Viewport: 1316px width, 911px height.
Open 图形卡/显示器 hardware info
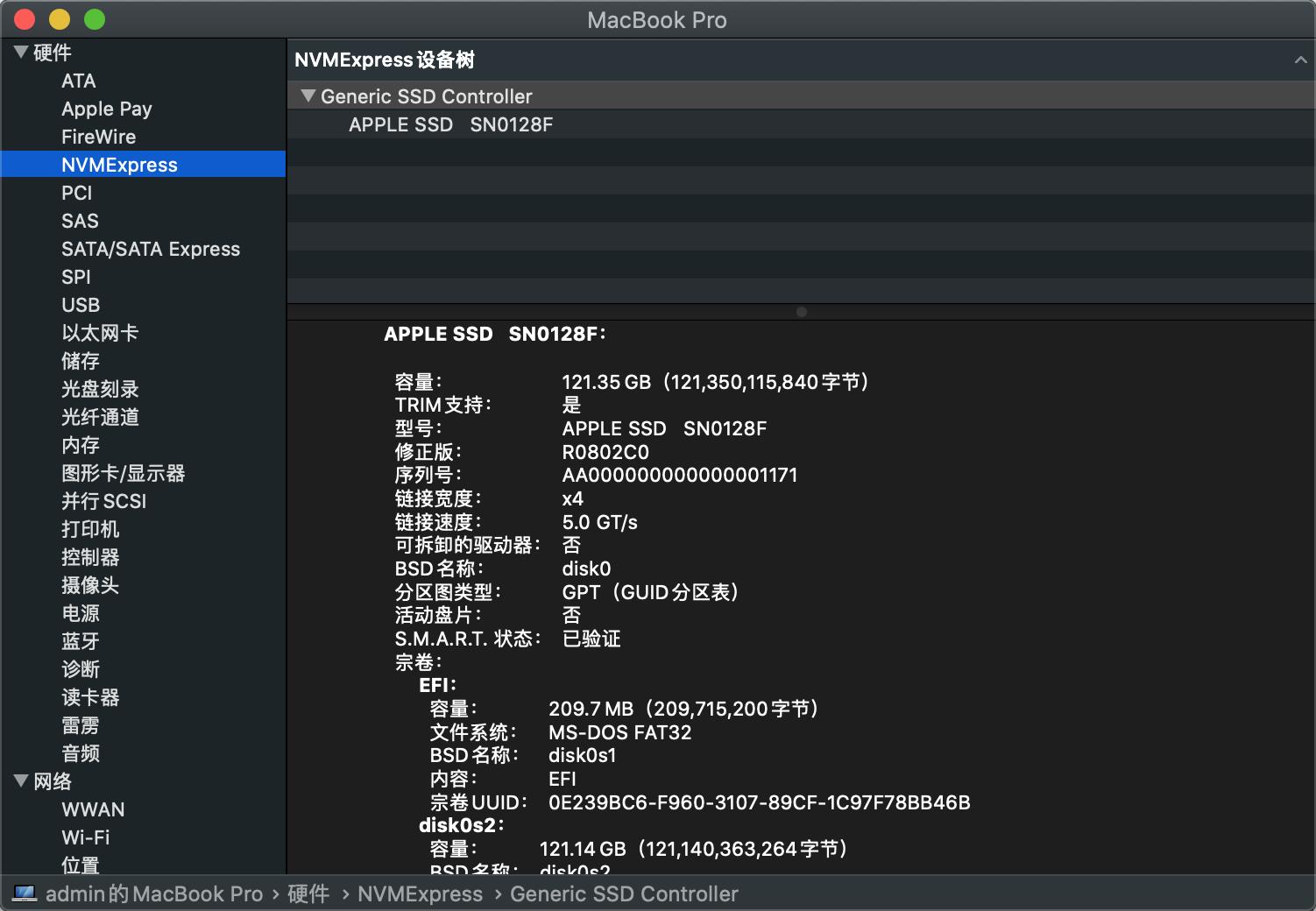coord(123,473)
